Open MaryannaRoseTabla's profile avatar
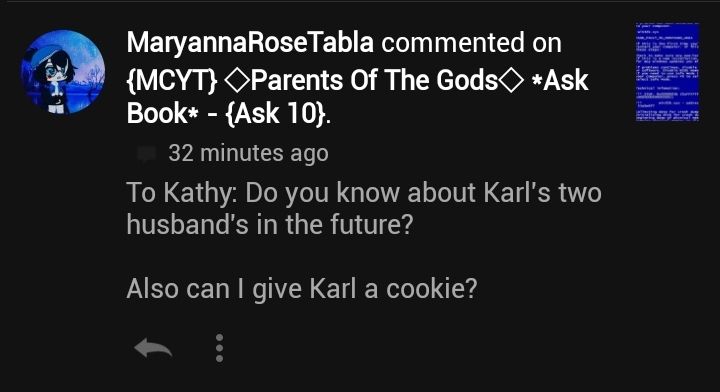This screenshot has width=720, height=392. (63, 72)
